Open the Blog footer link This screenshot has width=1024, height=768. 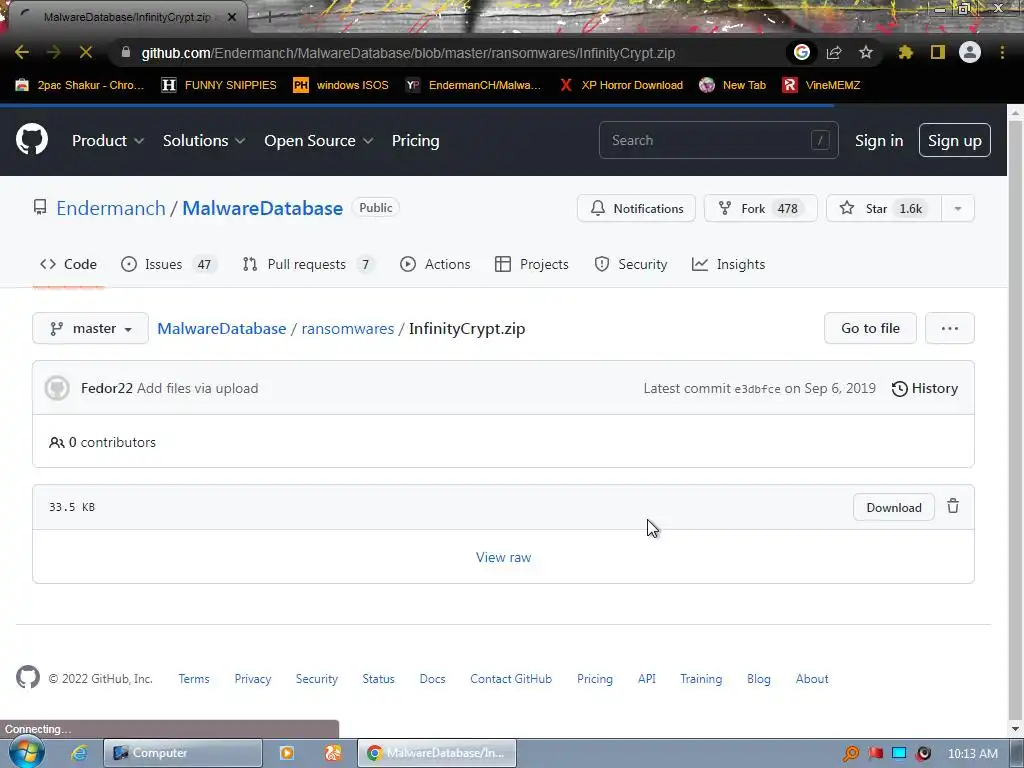click(758, 679)
